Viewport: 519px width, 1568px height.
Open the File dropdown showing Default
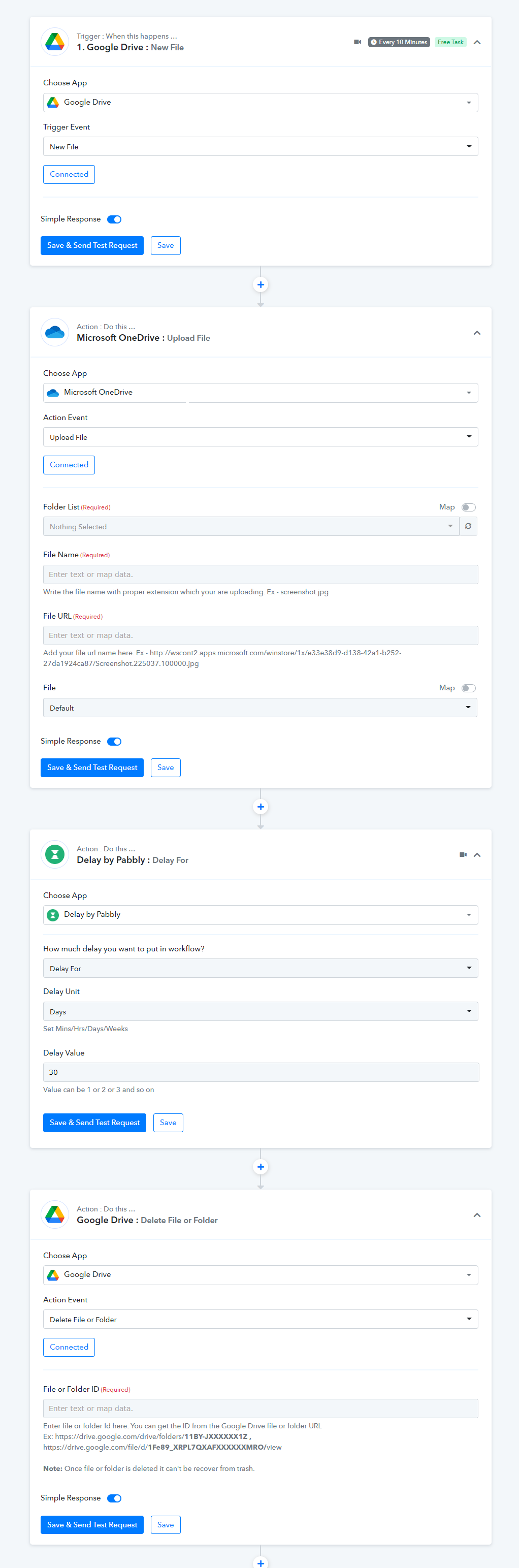261,708
